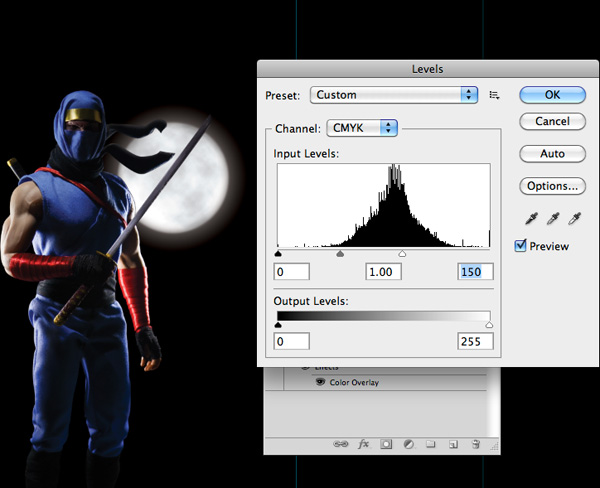
Task: Apply Auto levels
Action: point(553,154)
